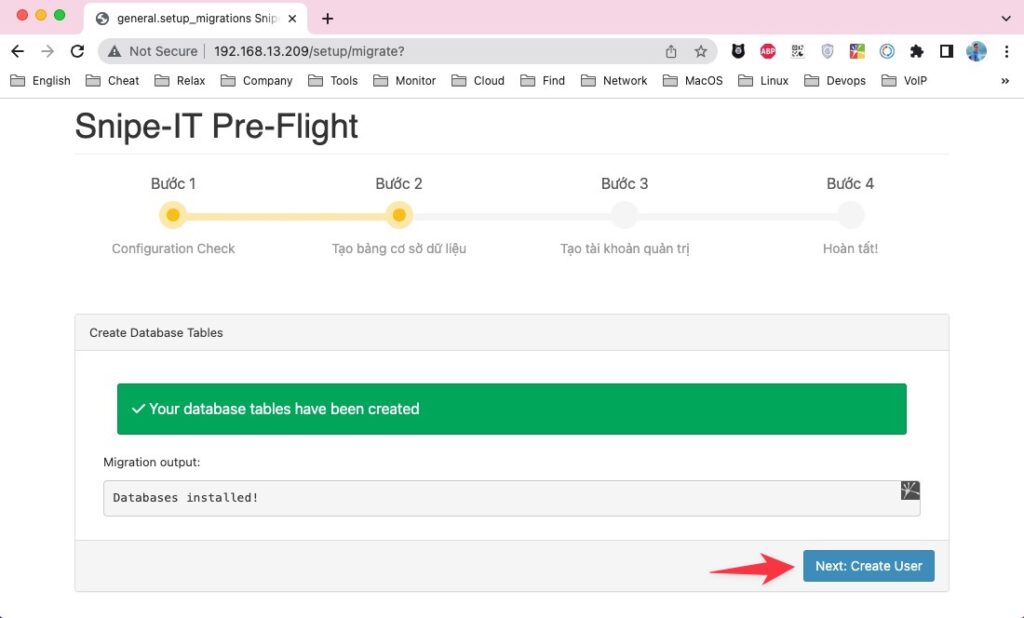Open the puzzle-piece Extensions menu
Viewport: 1024px width, 618px height.
(917, 51)
